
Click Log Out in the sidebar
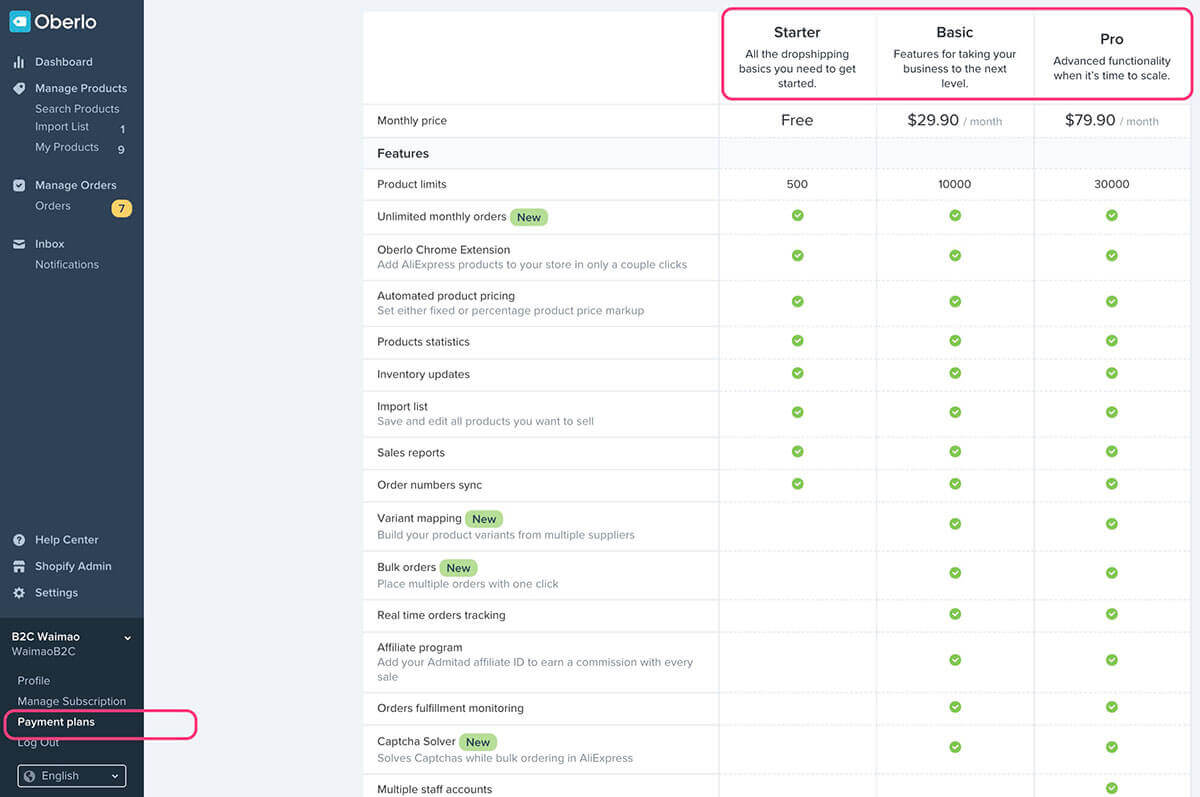coord(38,743)
